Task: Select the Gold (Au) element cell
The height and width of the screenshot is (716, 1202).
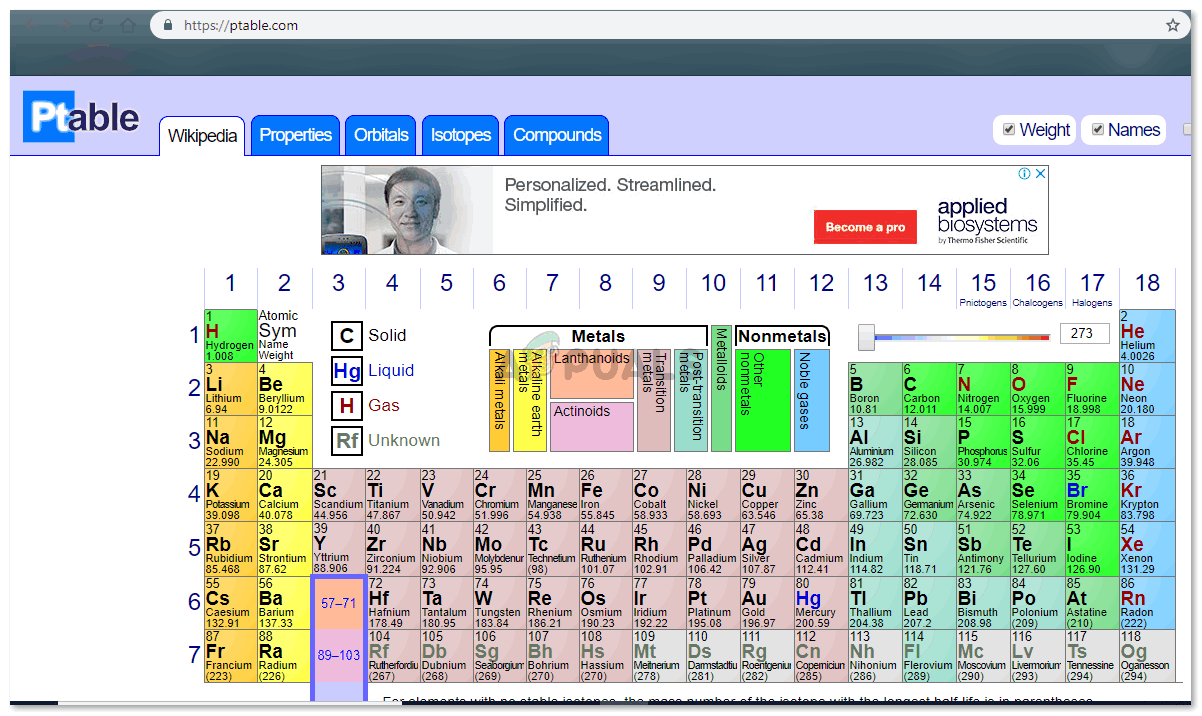Action: 766,603
